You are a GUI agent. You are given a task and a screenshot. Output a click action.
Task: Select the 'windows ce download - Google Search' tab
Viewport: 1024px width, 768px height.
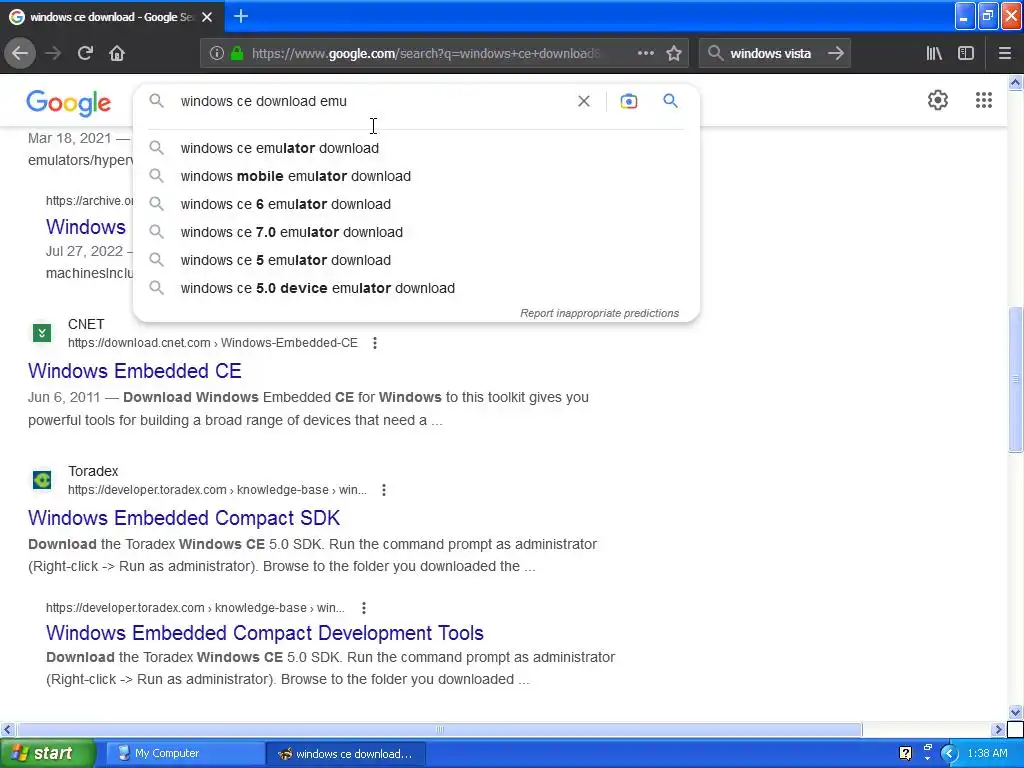111,17
